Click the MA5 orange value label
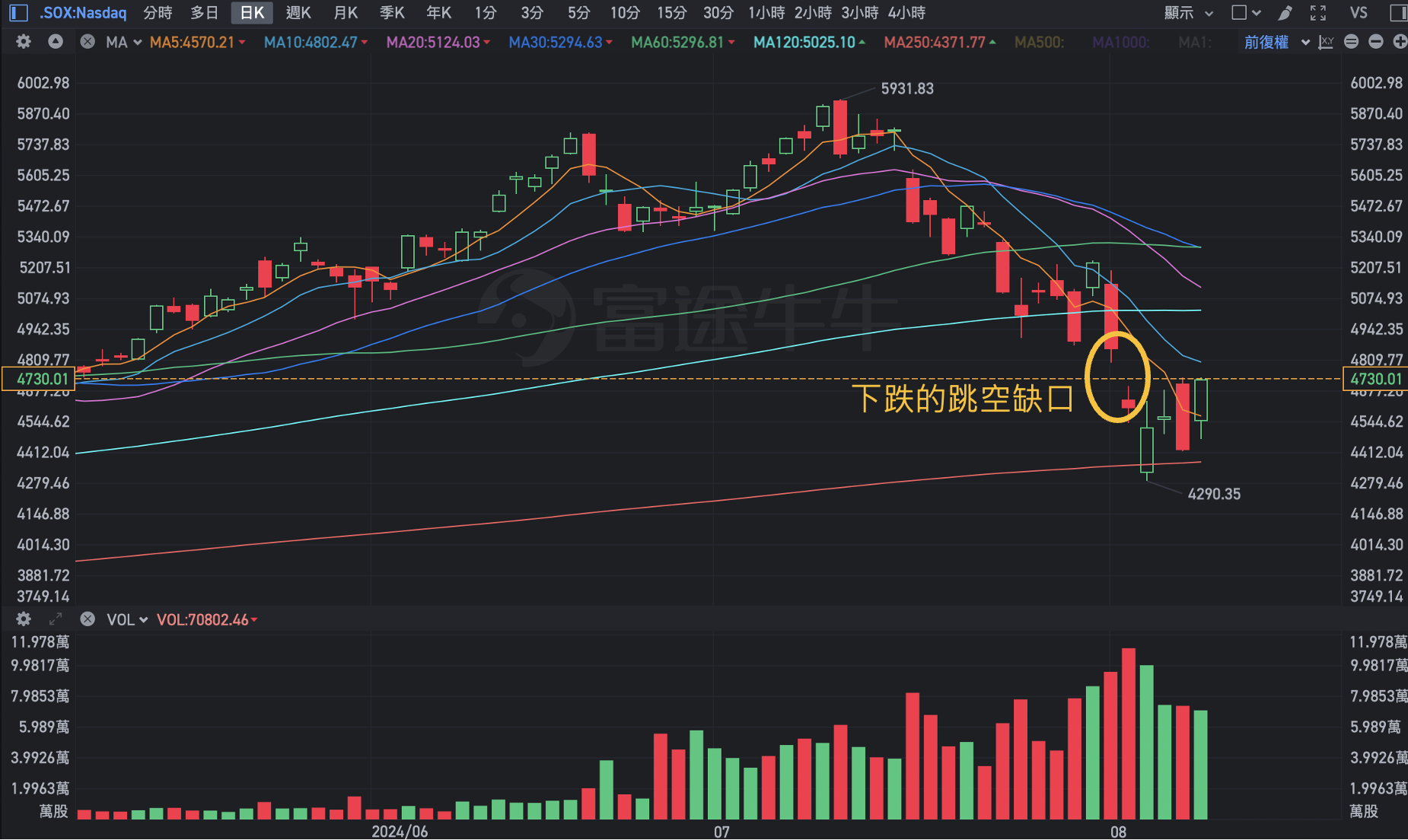Image resolution: width=1408 pixels, height=840 pixels. [193, 42]
